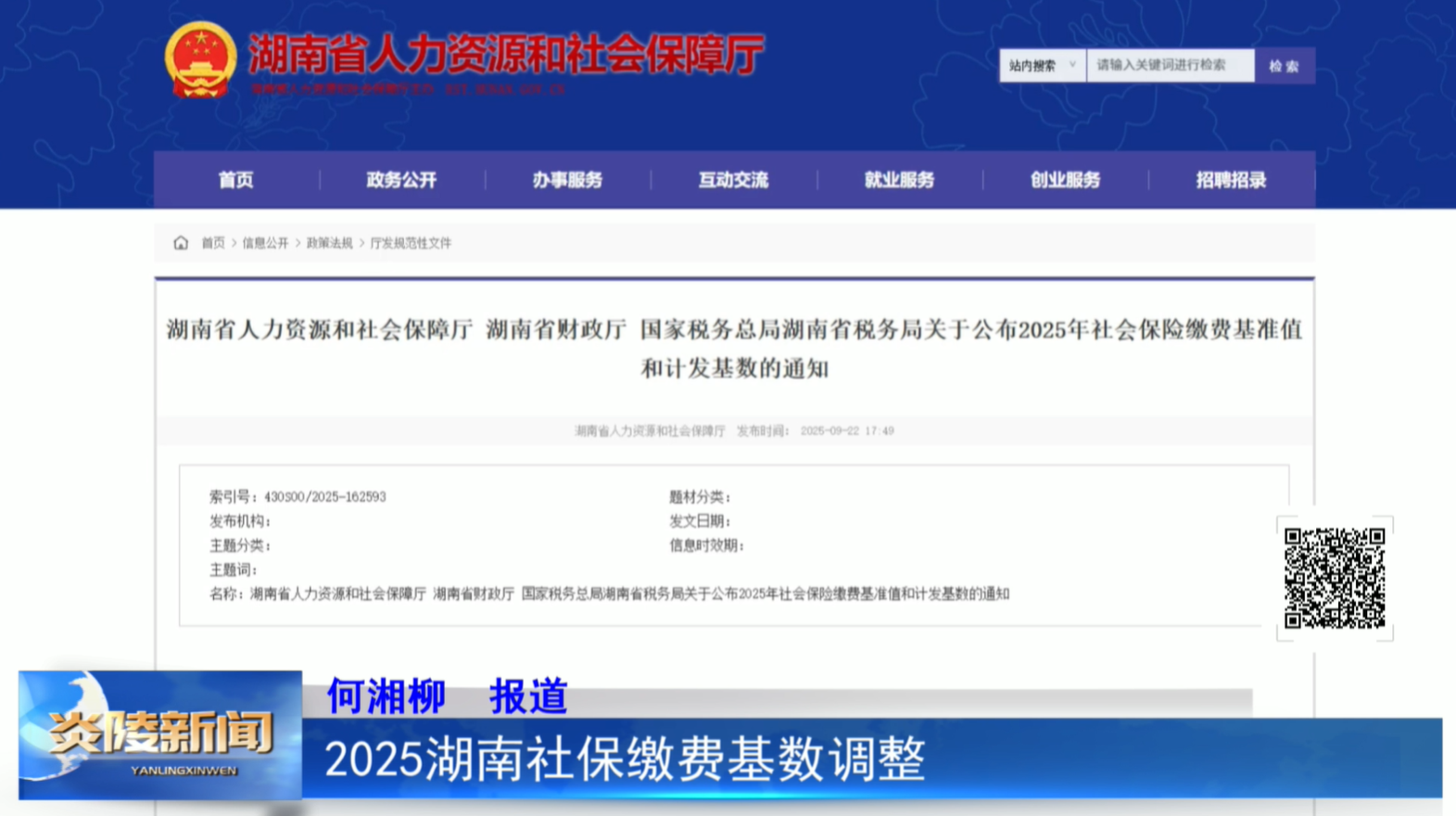1456x816 pixels.
Task: Click the caption 2025湖南社保缴费基数调整
Action: (625, 759)
